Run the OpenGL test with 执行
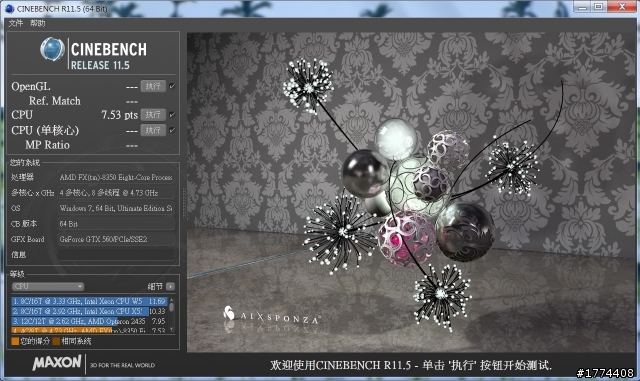 click(x=153, y=86)
